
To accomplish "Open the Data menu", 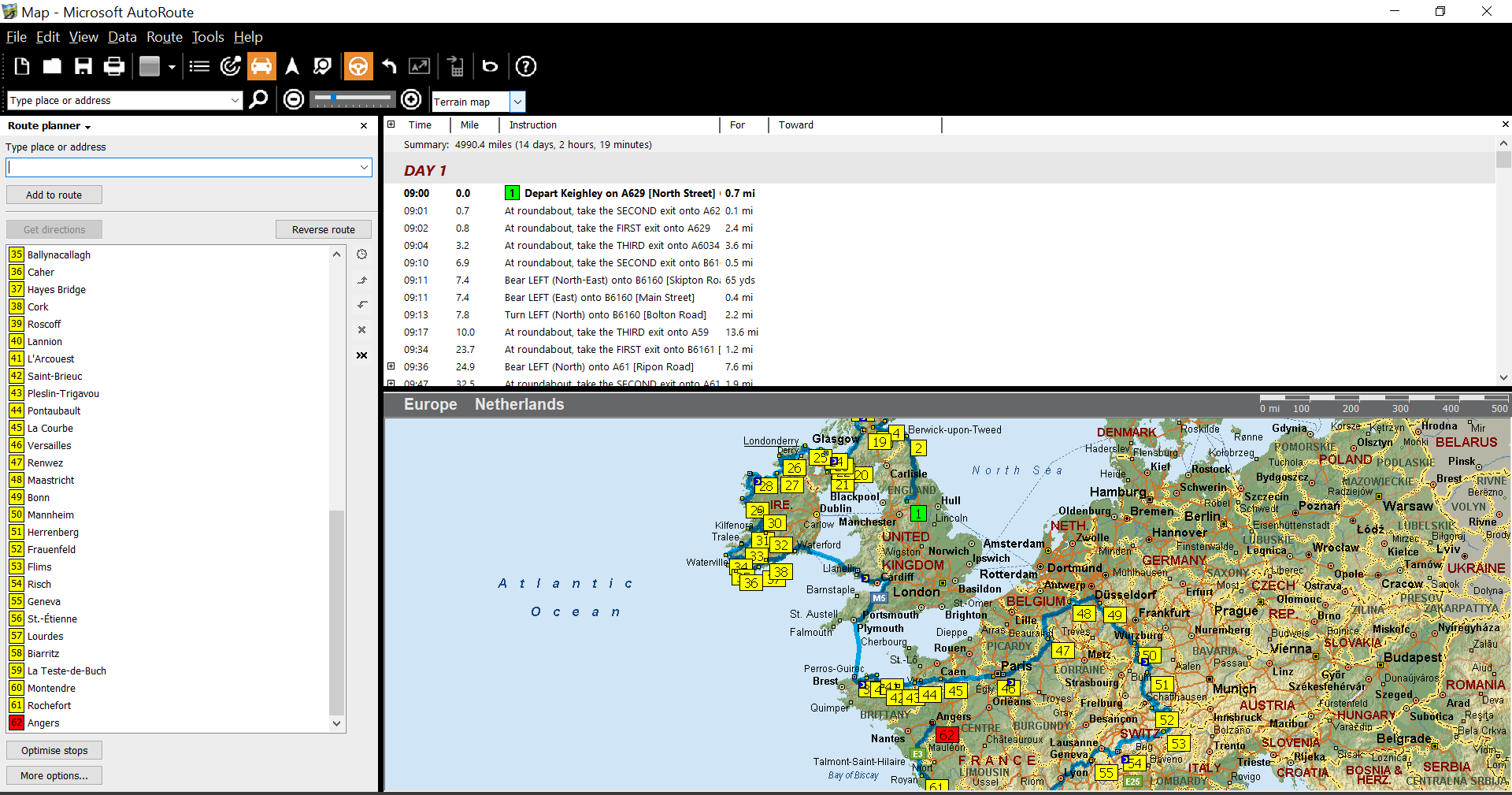I will pos(122,37).
